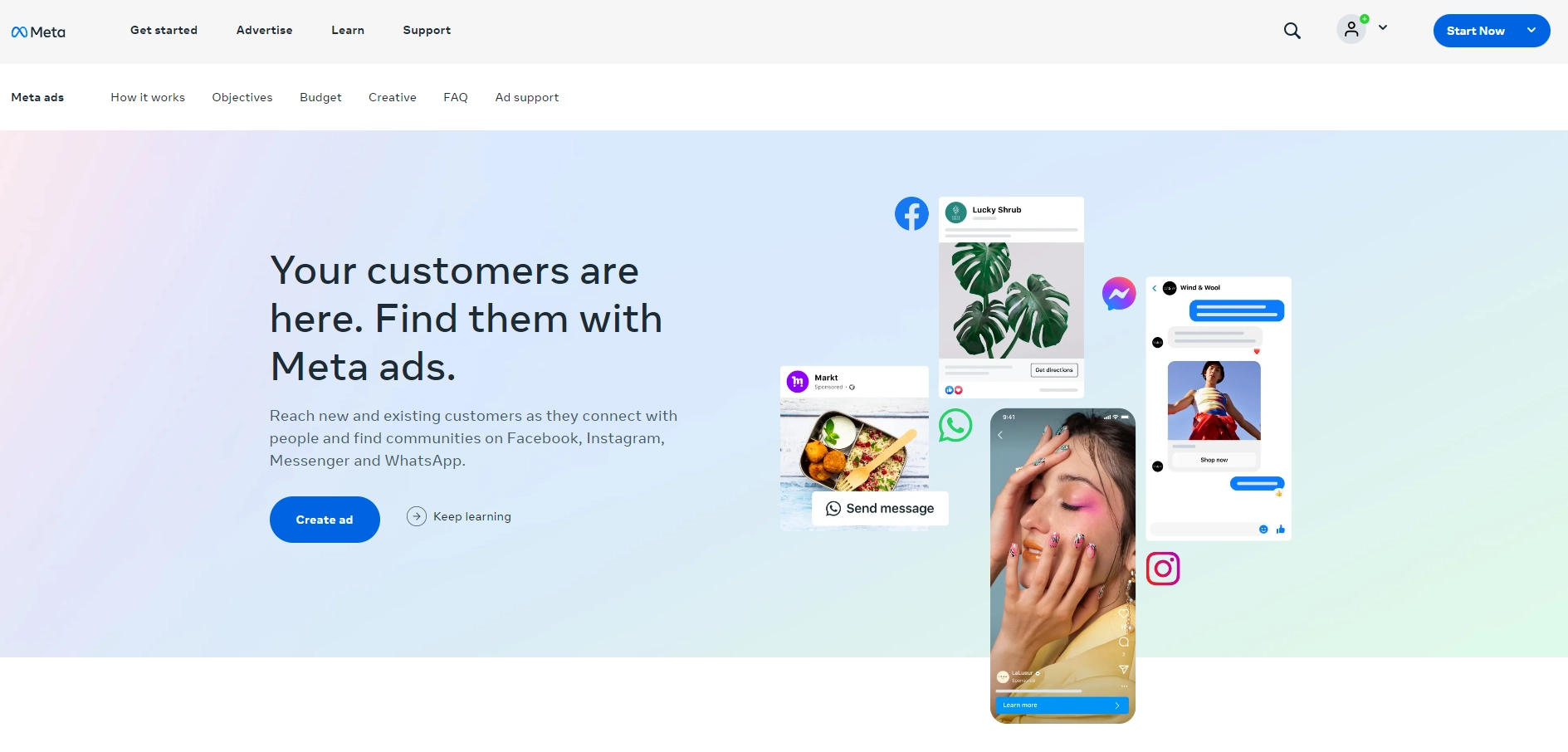1568x752 pixels.
Task: Expand the Start Now dropdown arrow
Action: tap(1531, 30)
